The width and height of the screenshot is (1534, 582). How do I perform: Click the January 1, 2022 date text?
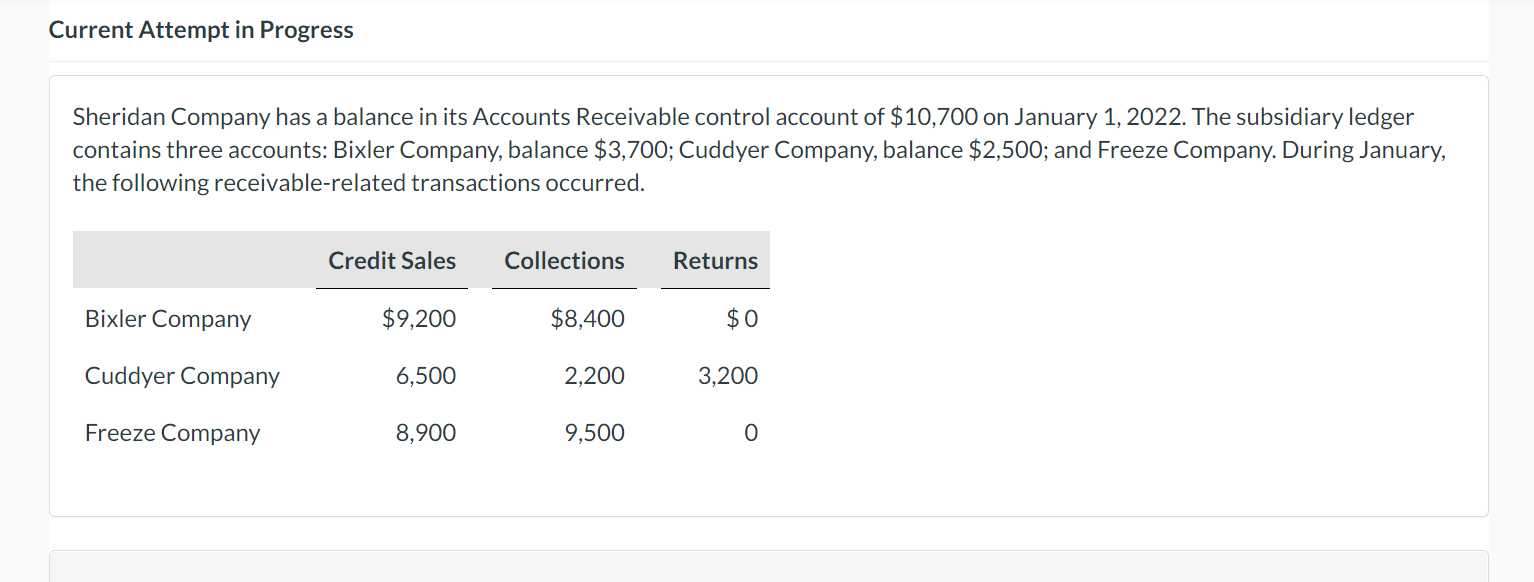click(x=1095, y=117)
